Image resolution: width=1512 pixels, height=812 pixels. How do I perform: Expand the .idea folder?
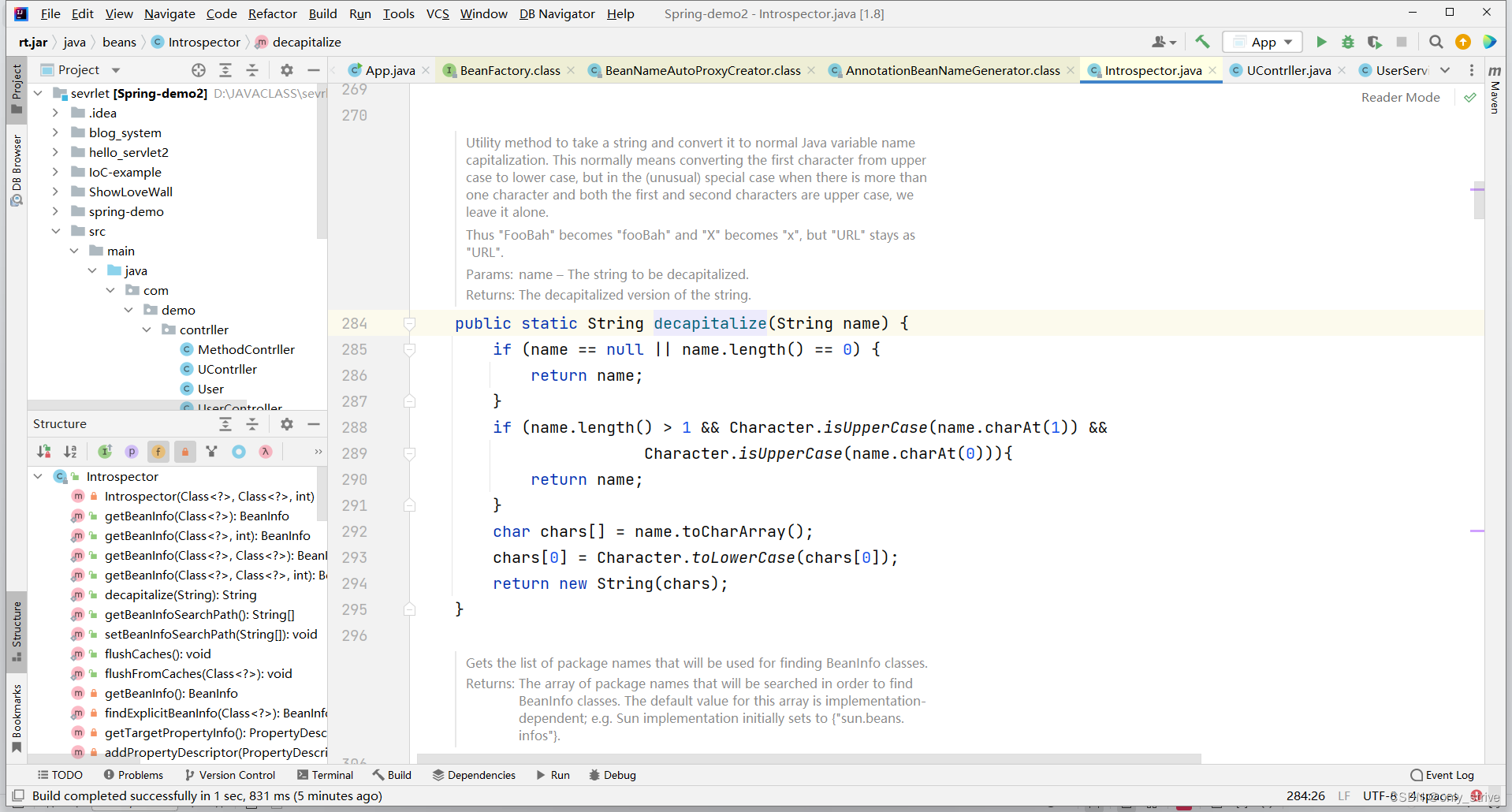(55, 113)
